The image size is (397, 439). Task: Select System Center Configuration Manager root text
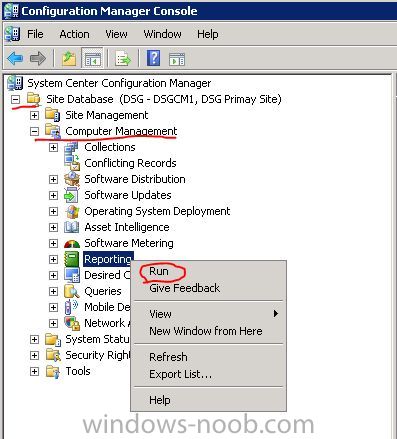click(119, 83)
